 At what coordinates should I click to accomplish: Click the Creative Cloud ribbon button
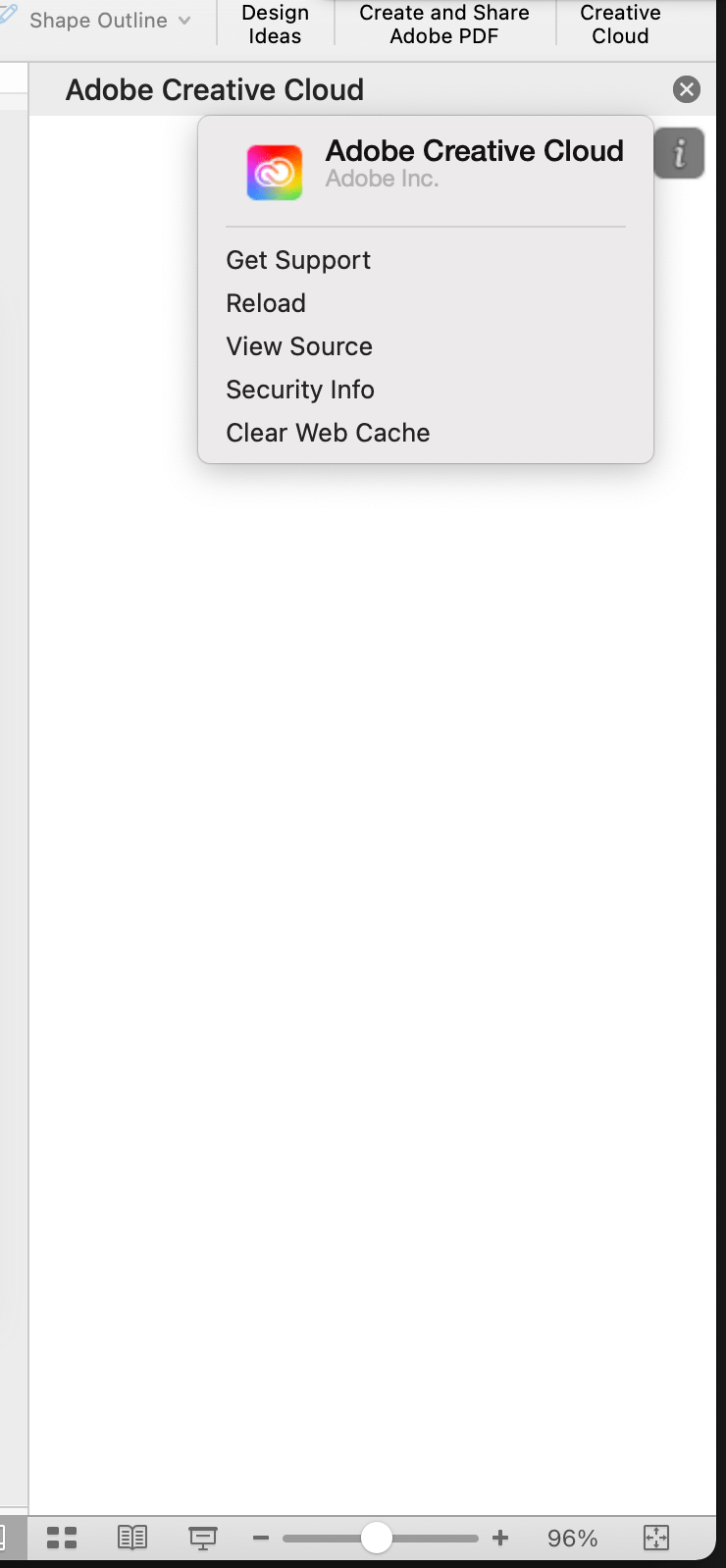tap(620, 25)
